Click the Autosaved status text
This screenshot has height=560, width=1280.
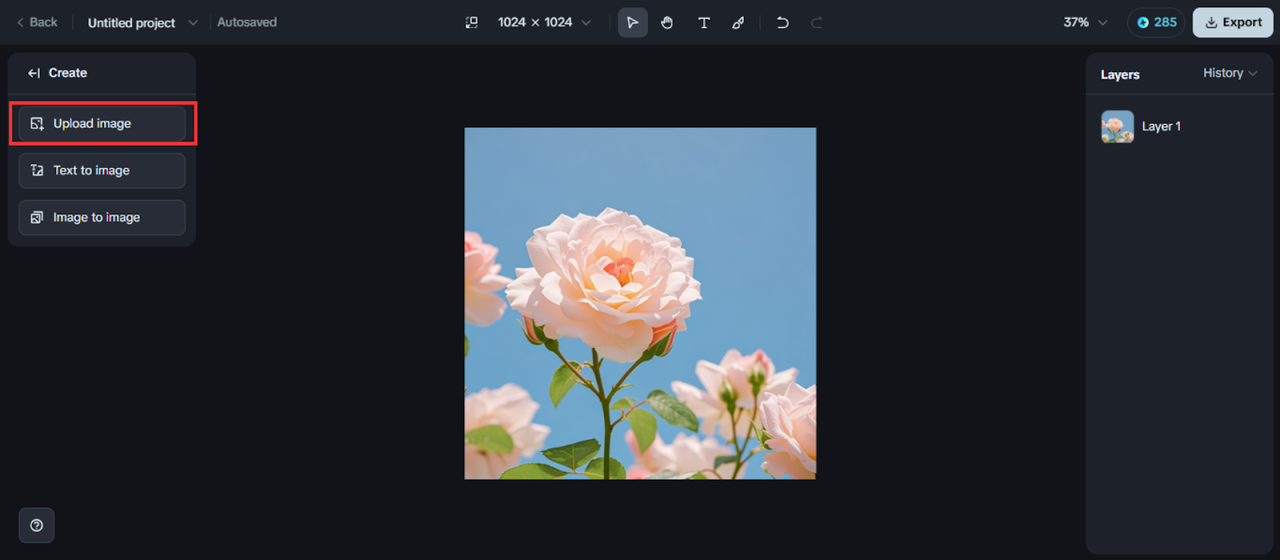point(247,22)
